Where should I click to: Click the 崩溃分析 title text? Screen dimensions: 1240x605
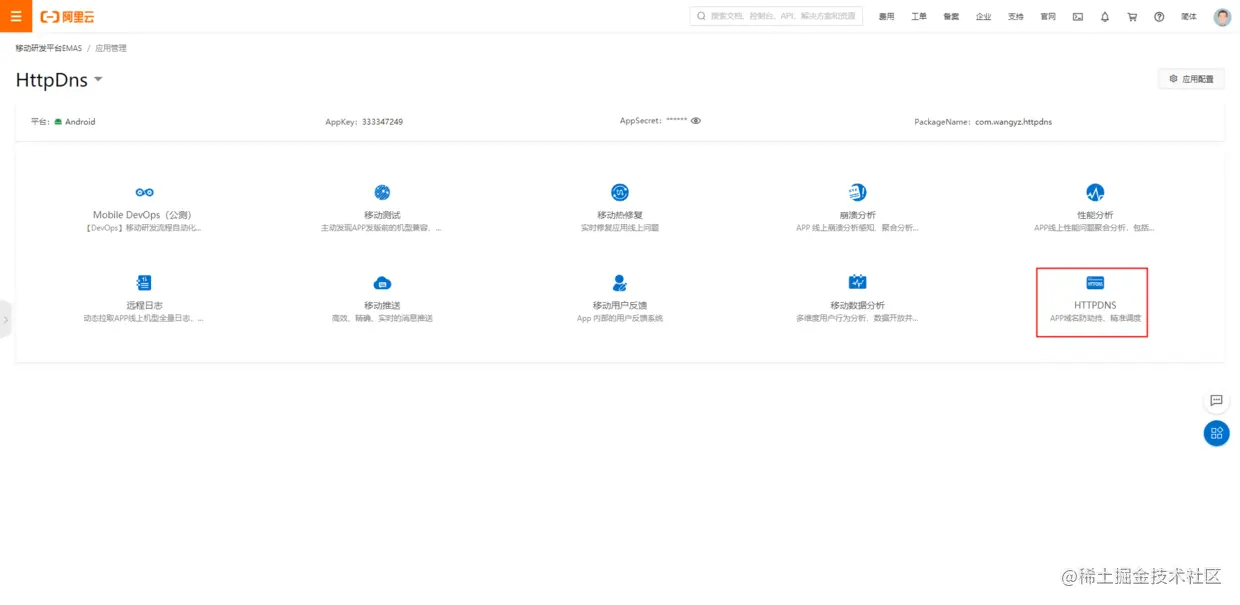pyautogui.click(x=857, y=215)
